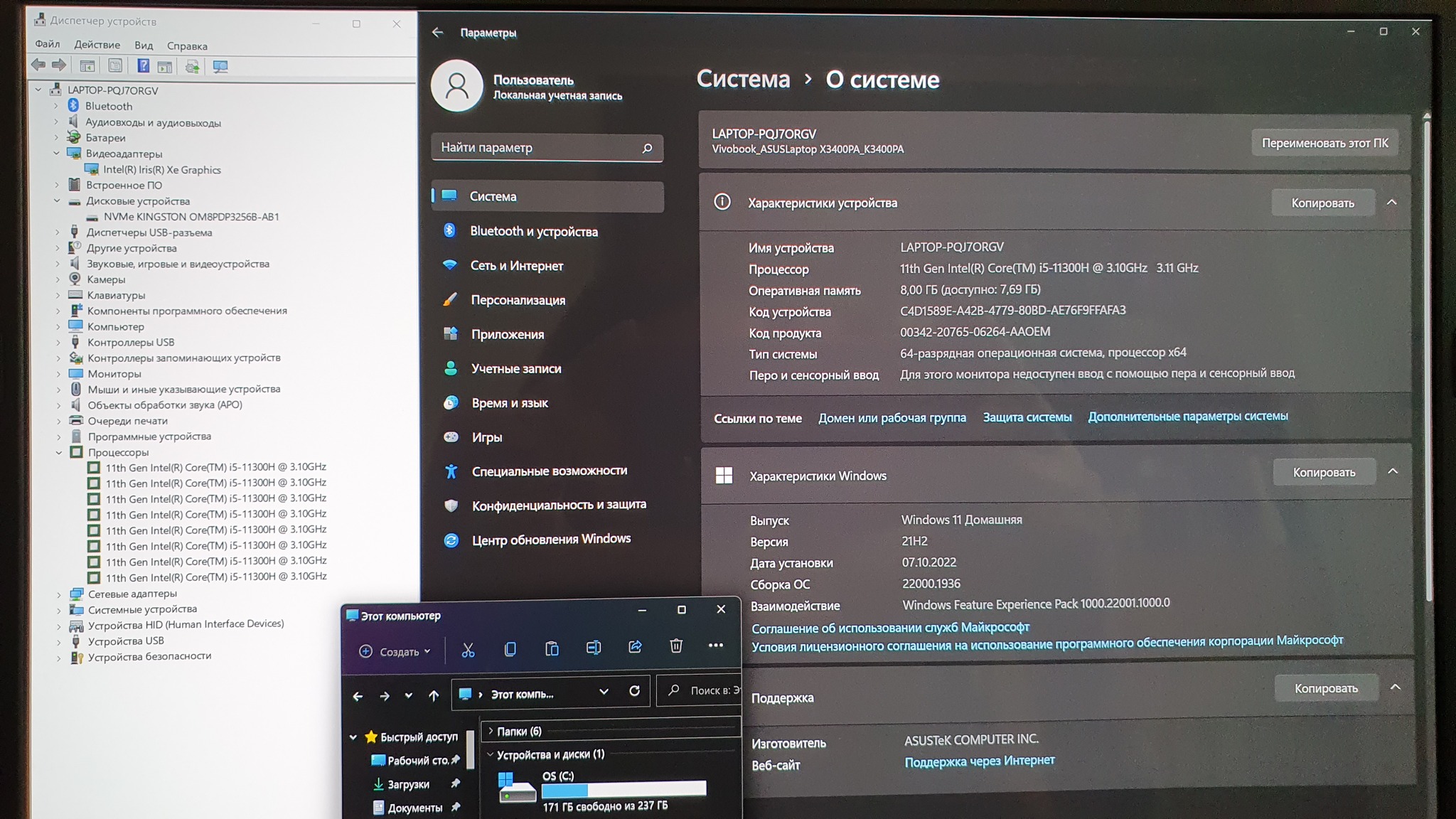Click the blue question mark help icon
Image resolution: width=1456 pixels, height=819 pixels.
coord(143,66)
